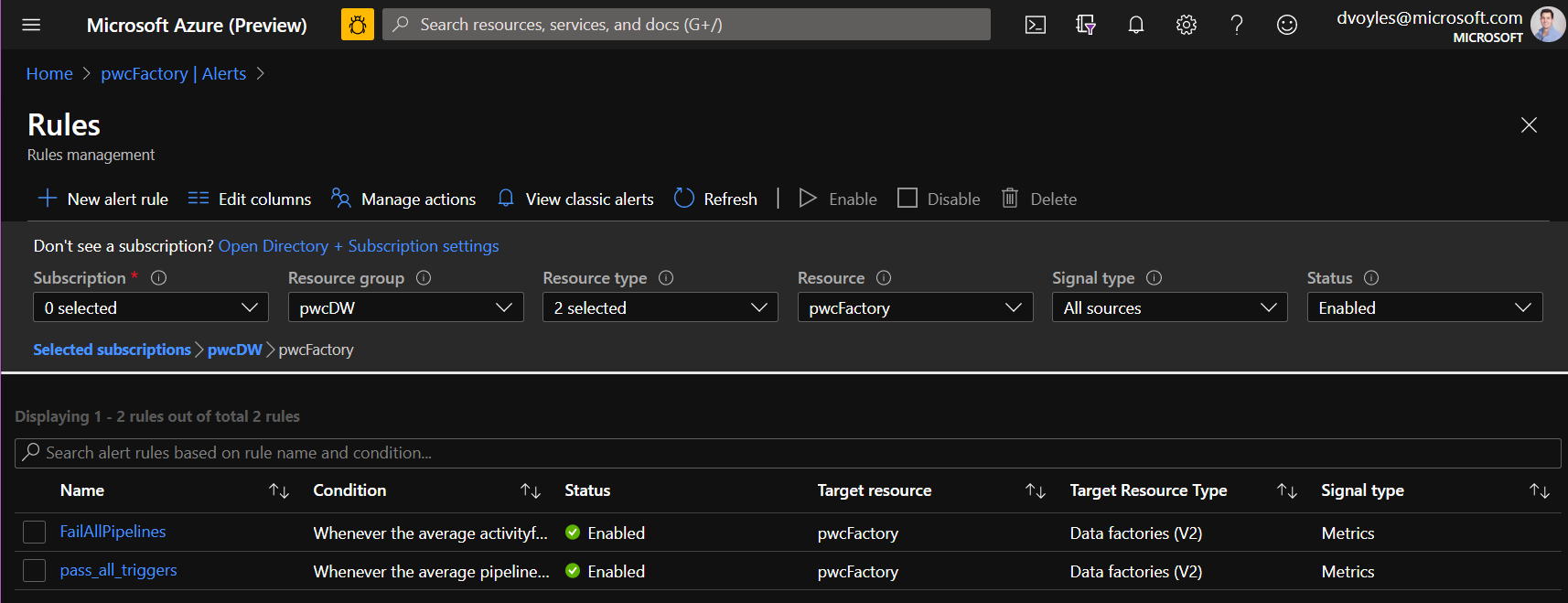This screenshot has height=603, width=1568.
Task: Expand the Signal type All sources dropdown
Action: click(x=1170, y=307)
